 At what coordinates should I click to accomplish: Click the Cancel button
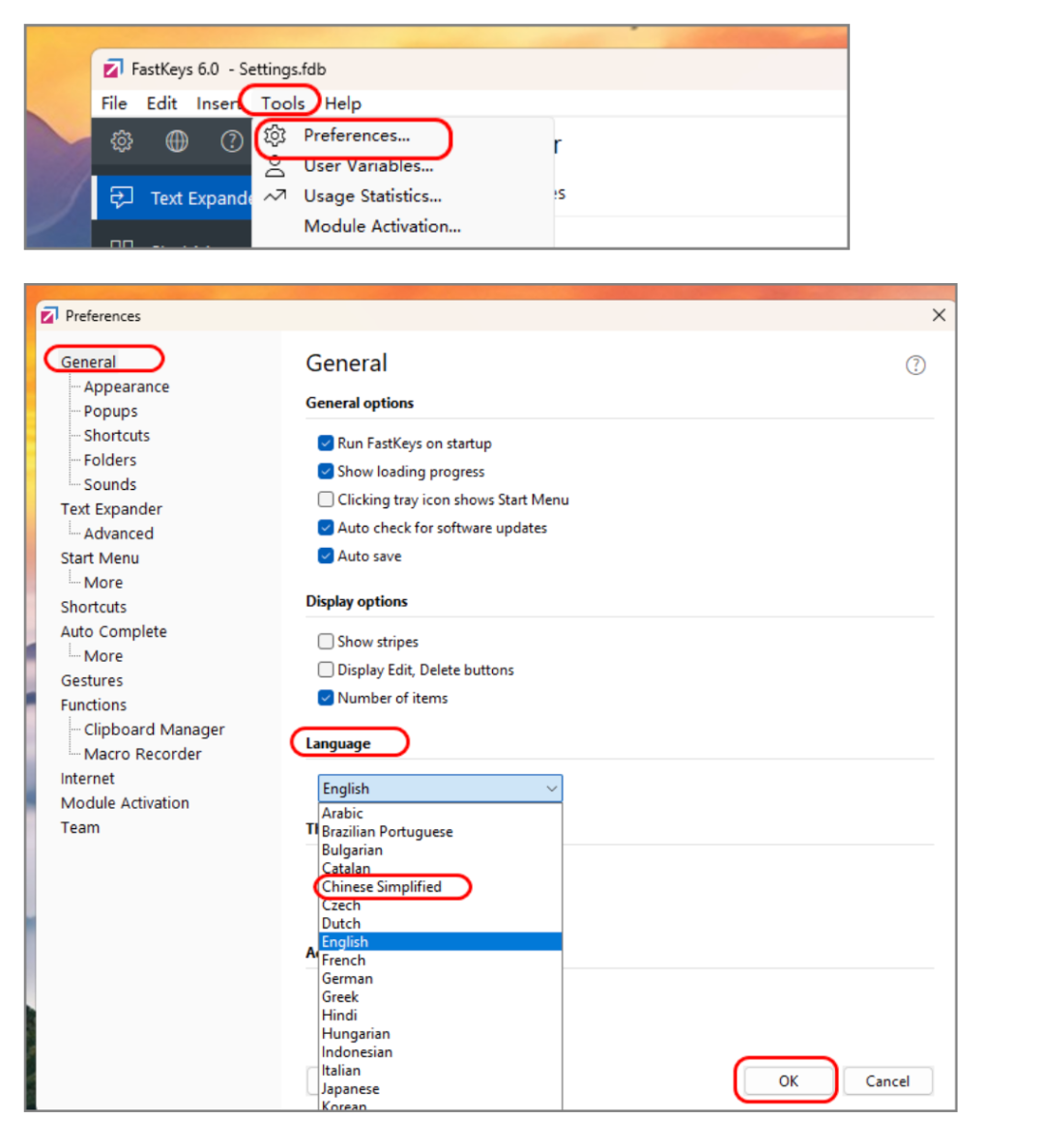point(887,1081)
